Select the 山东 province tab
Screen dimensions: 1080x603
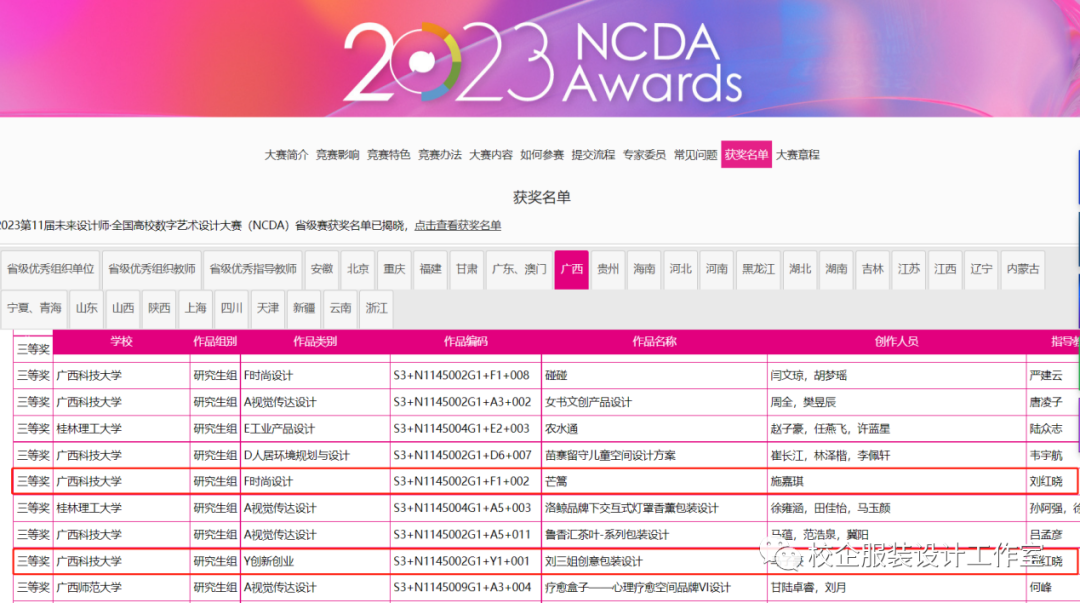pyautogui.click(x=87, y=308)
